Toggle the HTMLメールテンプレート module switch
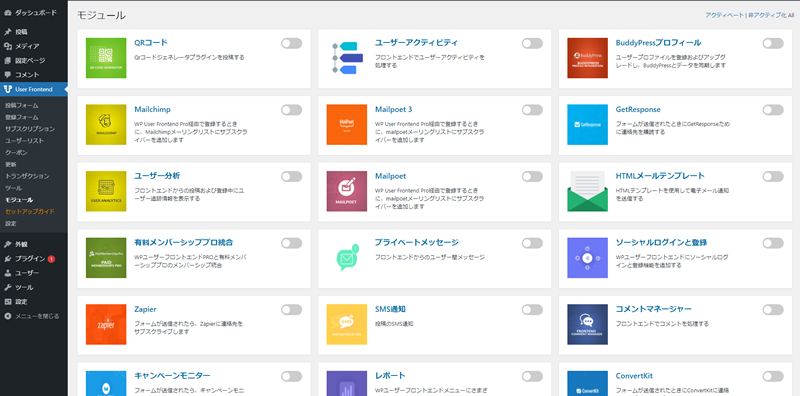The height and width of the screenshot is (396, 800). coord(773,177)
